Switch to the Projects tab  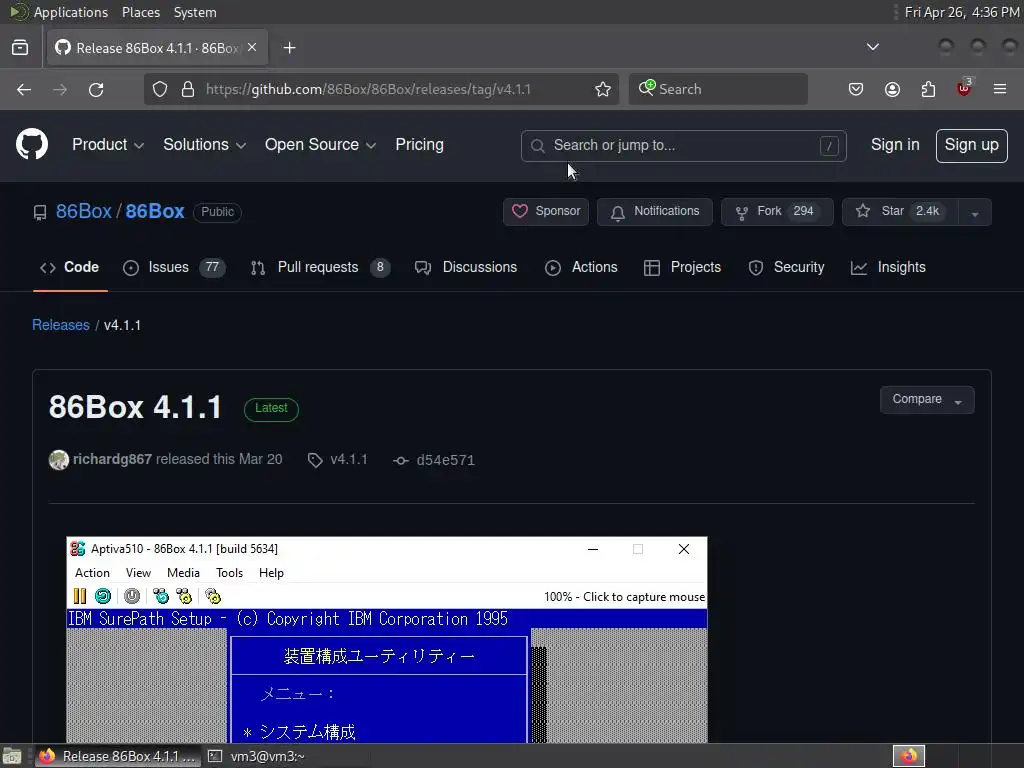pyautogui.click(x=682, y=268)
